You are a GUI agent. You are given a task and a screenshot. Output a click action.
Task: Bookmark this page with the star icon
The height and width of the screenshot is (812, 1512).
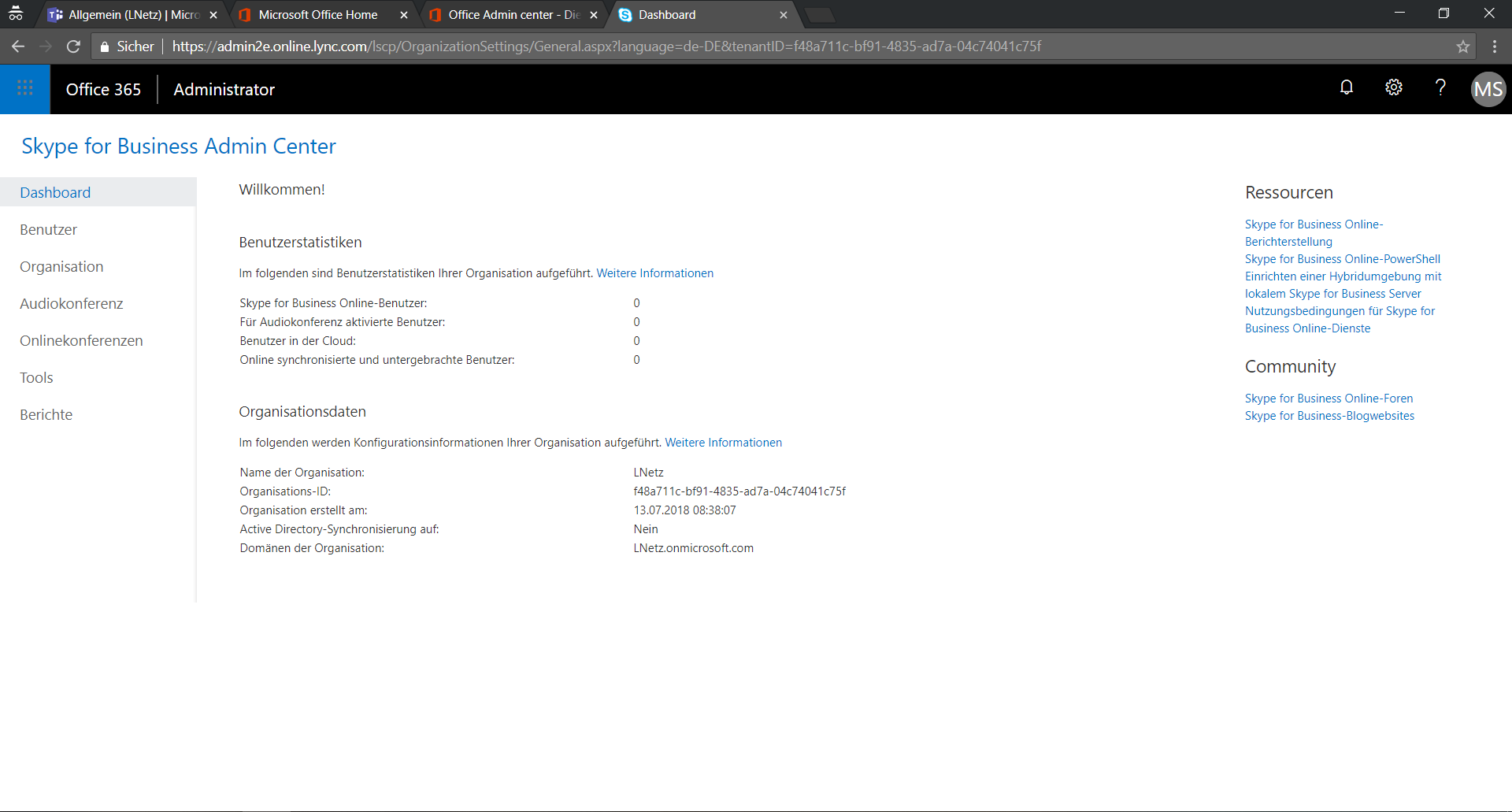(1462, 46)
